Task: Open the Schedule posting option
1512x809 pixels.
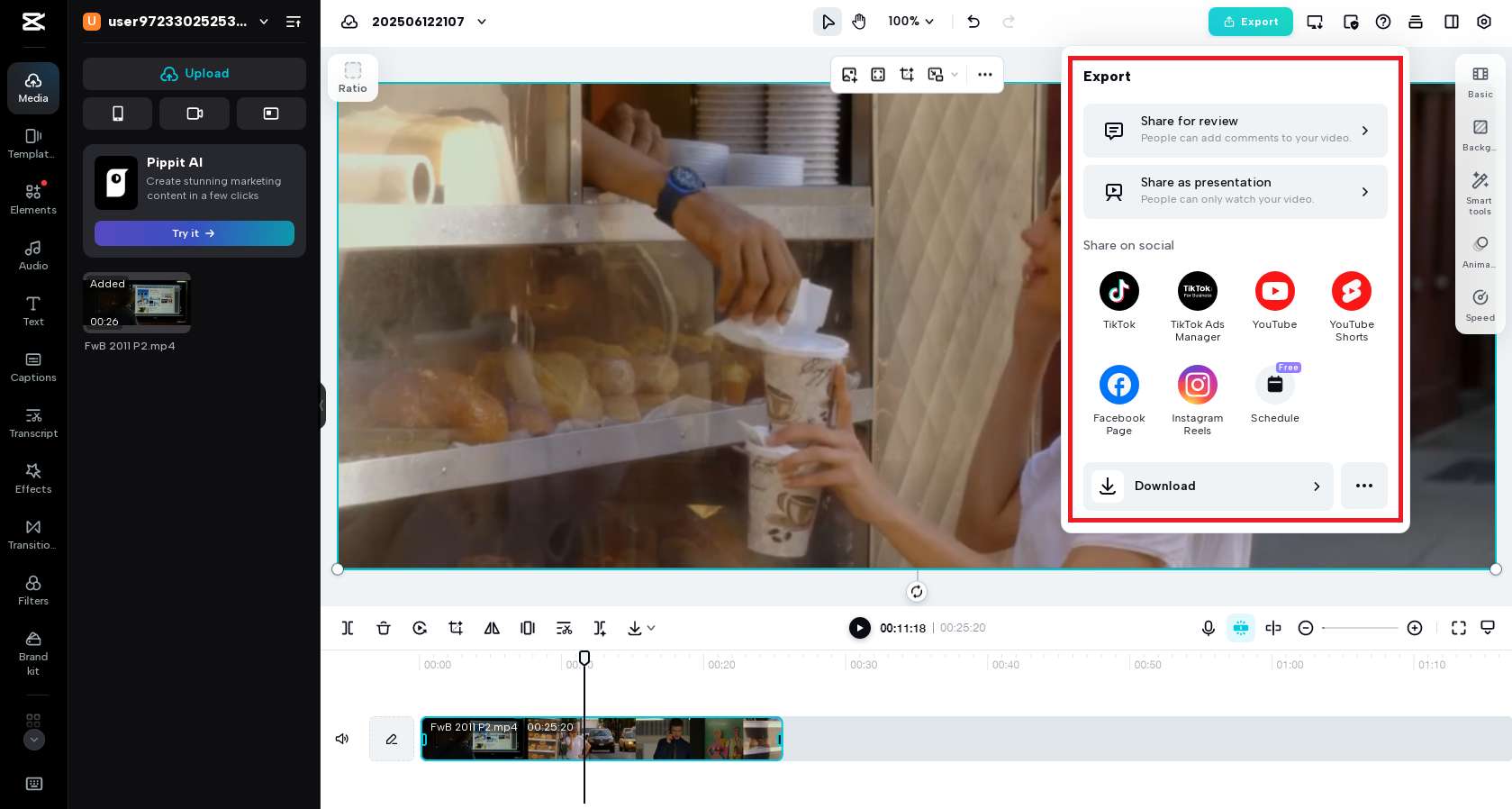Action: (x=1274, y=394)
